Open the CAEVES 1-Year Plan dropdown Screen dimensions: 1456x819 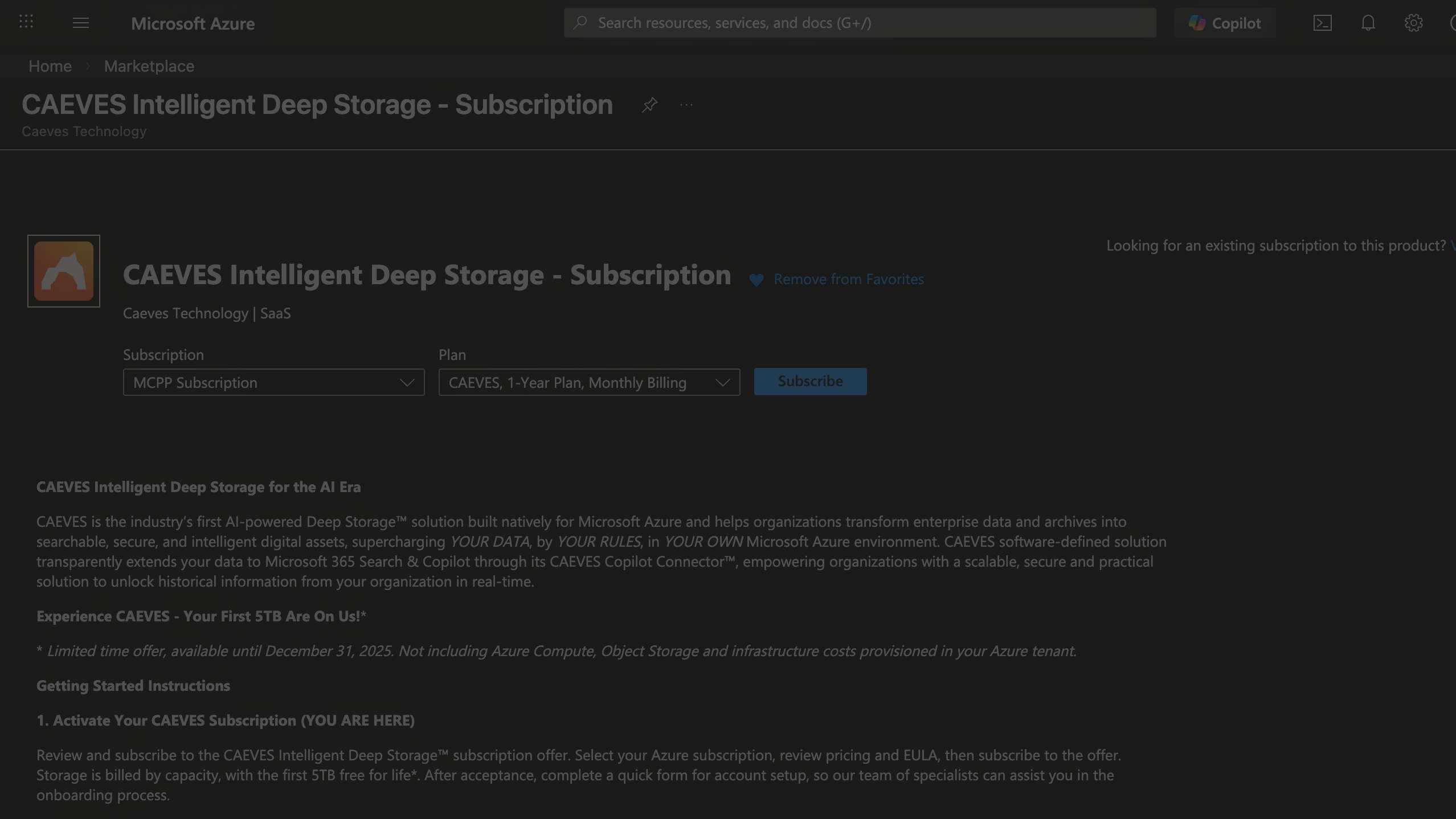pos(588,382)
